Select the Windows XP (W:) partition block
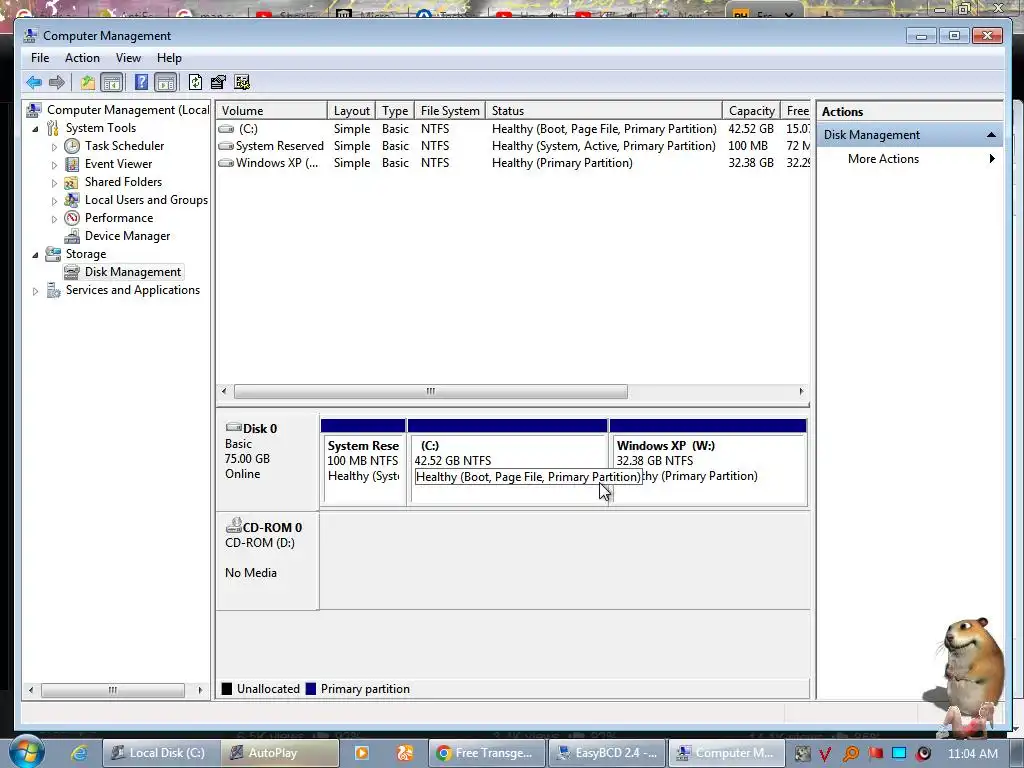The image size is (1024, 768). (708, 462)
